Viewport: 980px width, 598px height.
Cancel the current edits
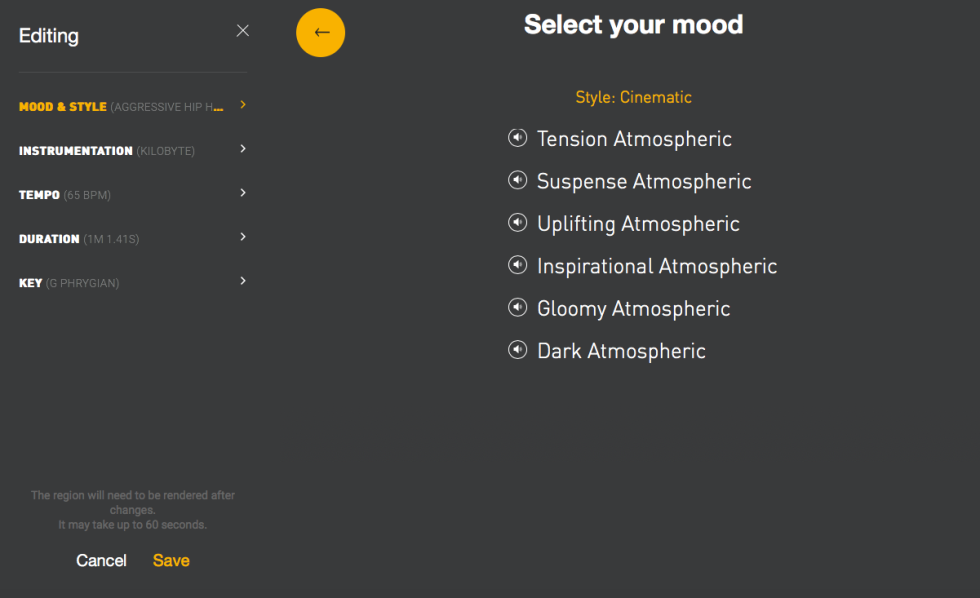101,560
